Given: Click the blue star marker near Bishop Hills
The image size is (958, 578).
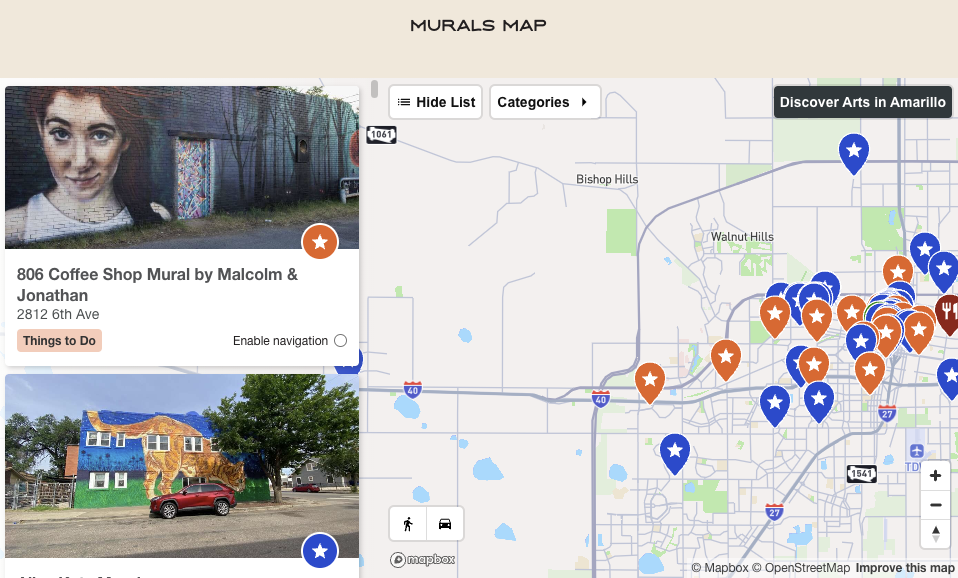Looking at the screenshot, I should (854, 153).
